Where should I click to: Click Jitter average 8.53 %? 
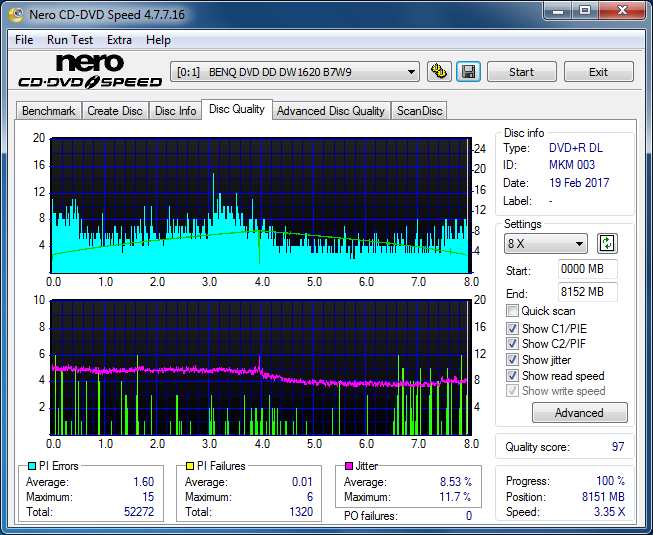456,482
